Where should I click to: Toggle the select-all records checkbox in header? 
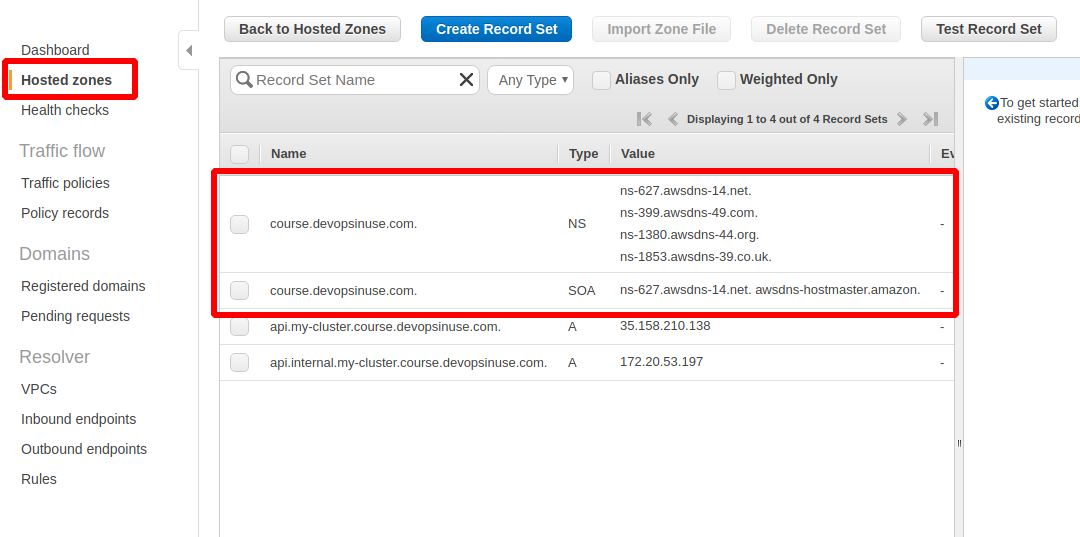click(240, 154)
